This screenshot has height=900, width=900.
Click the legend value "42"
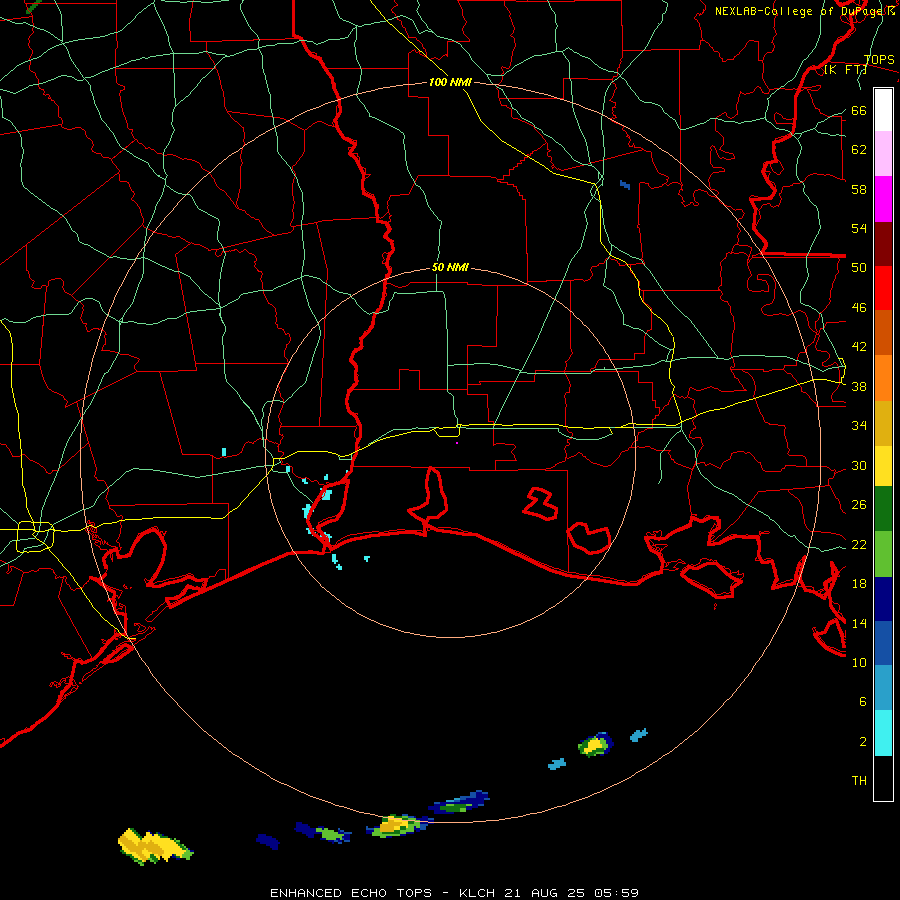pyautogui.click(x=859, y=346)
